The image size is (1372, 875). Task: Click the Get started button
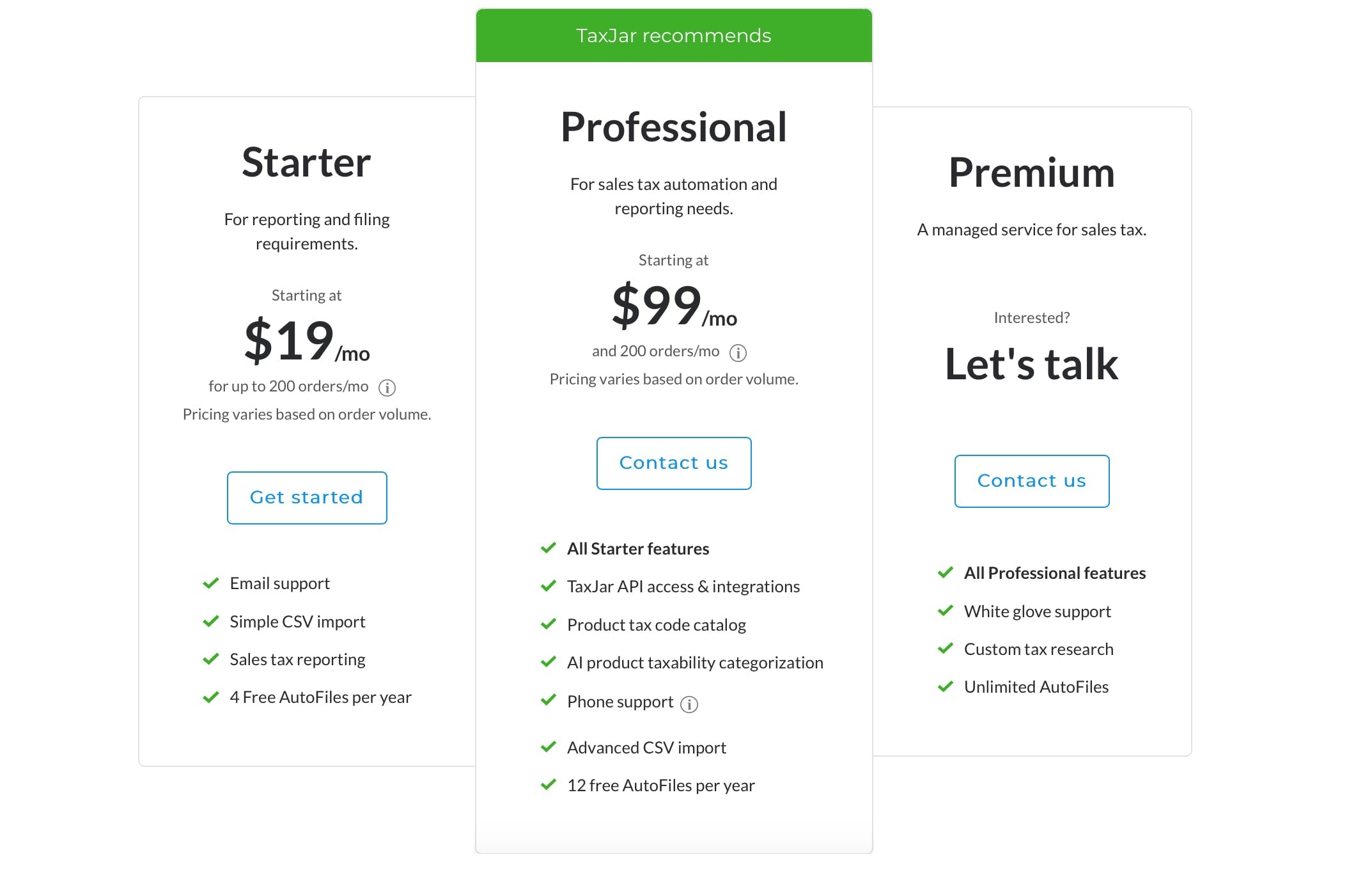(x=307, y=498)
